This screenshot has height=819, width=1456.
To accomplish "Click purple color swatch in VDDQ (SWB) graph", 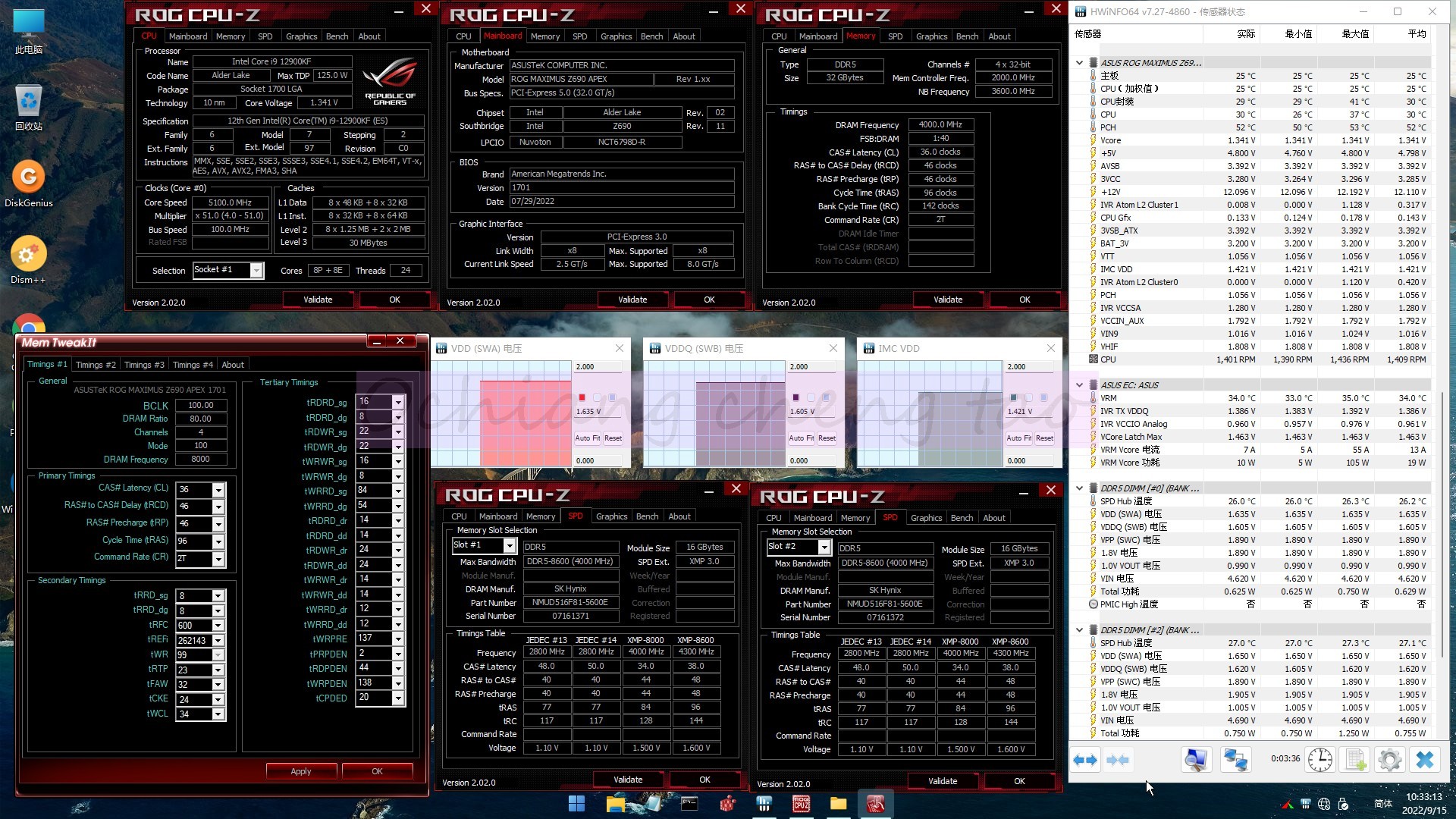I will pos(795,397).
